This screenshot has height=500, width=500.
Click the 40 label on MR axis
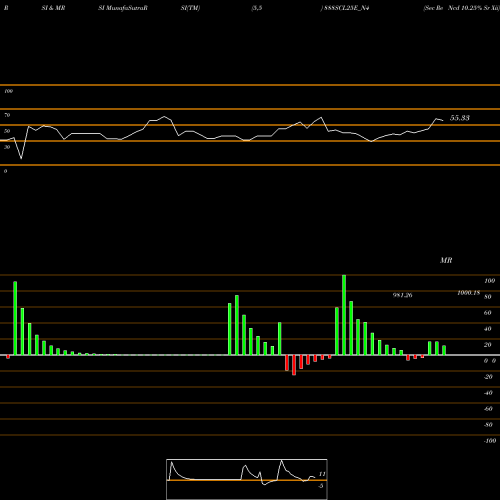(x=488, y=329)
